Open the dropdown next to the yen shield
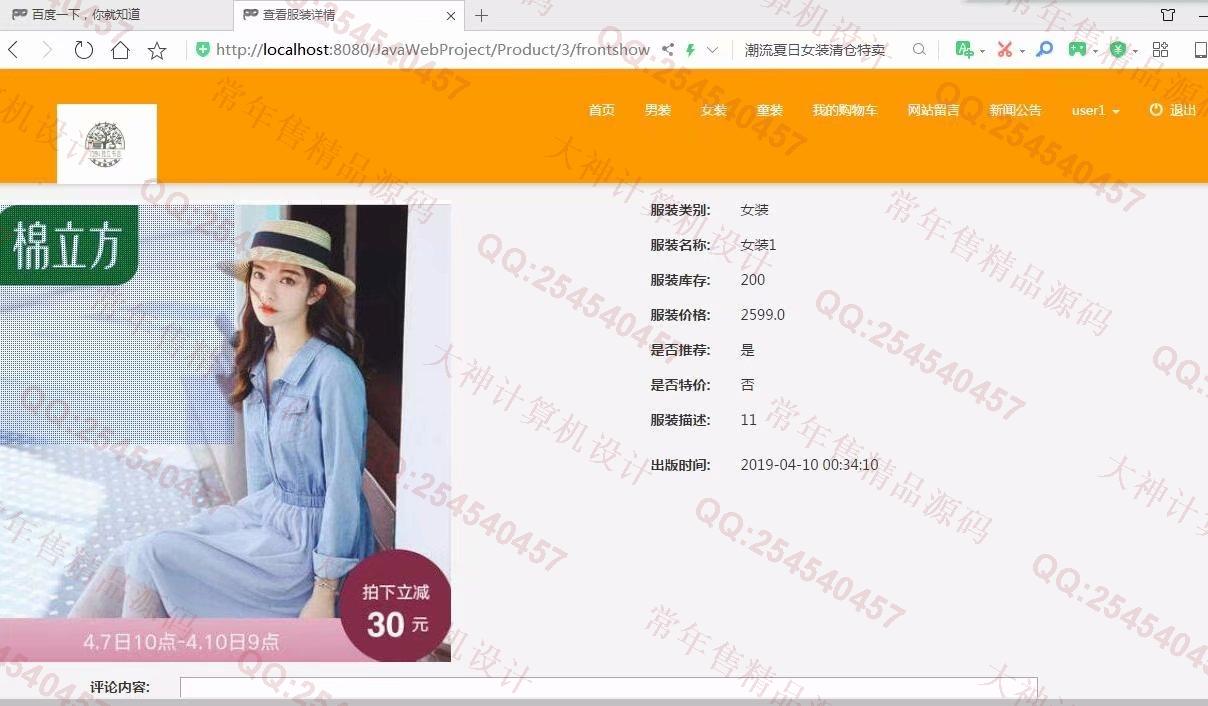Viewport: 1208px width, 706px height. (x=1135, y=51)
